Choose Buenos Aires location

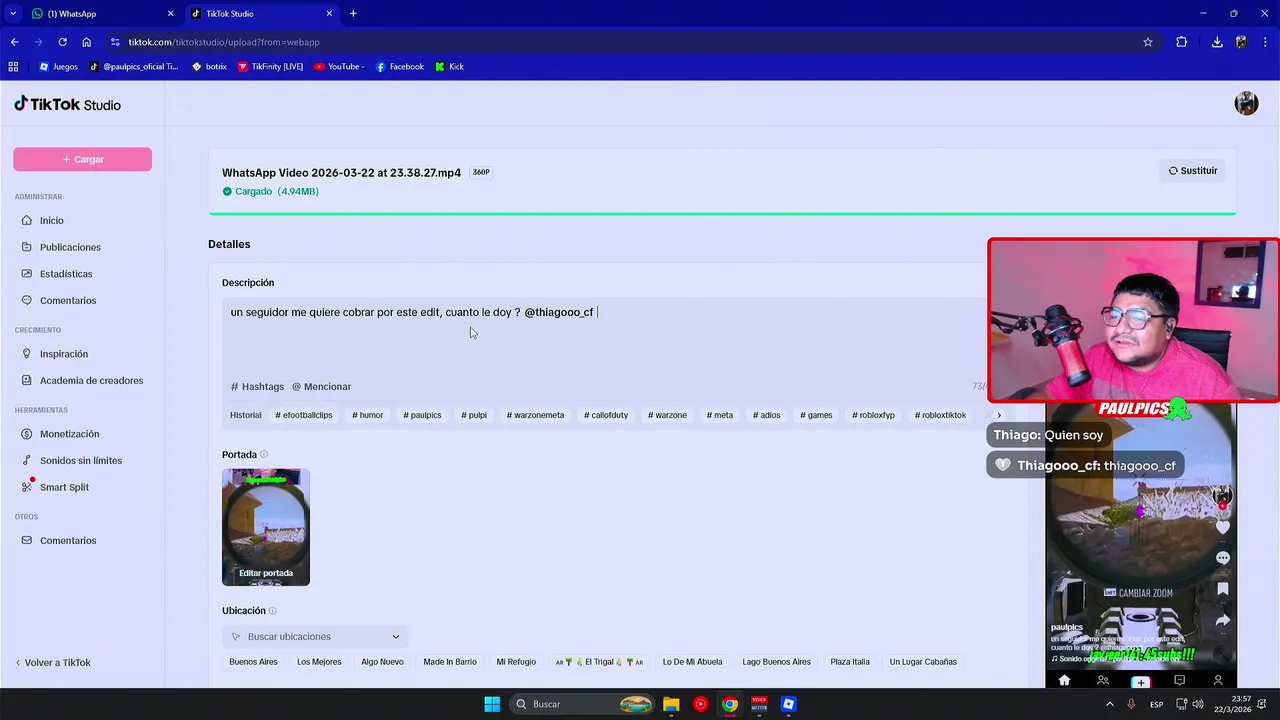click(x=253, y=662)
